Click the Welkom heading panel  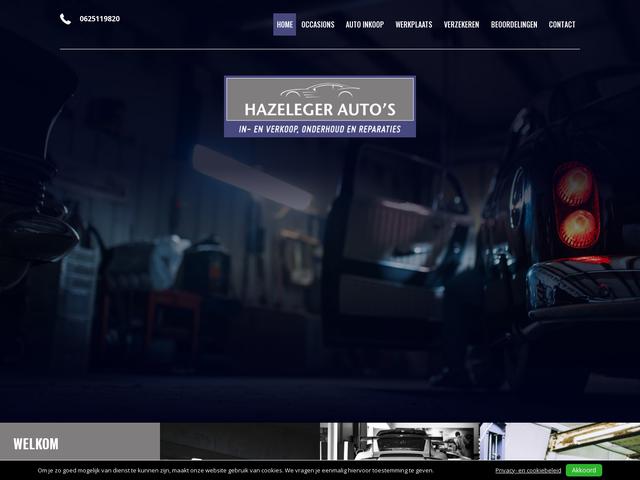80,443
